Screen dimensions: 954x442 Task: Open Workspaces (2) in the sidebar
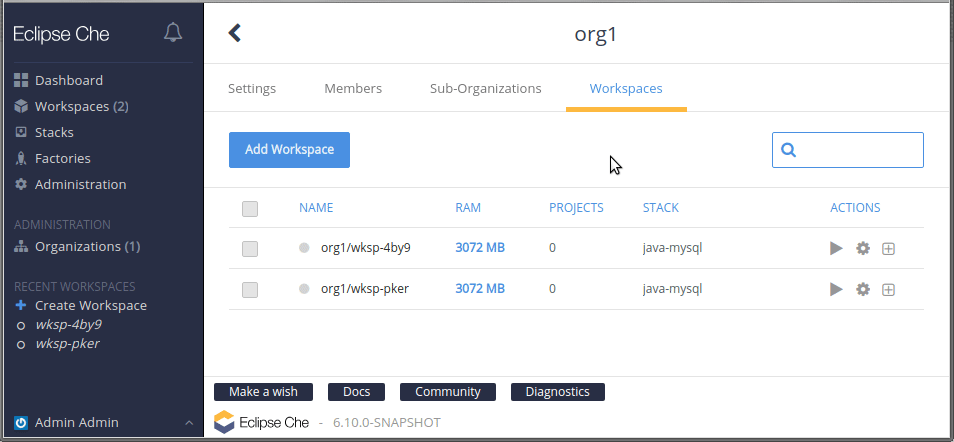pos(82,107)
